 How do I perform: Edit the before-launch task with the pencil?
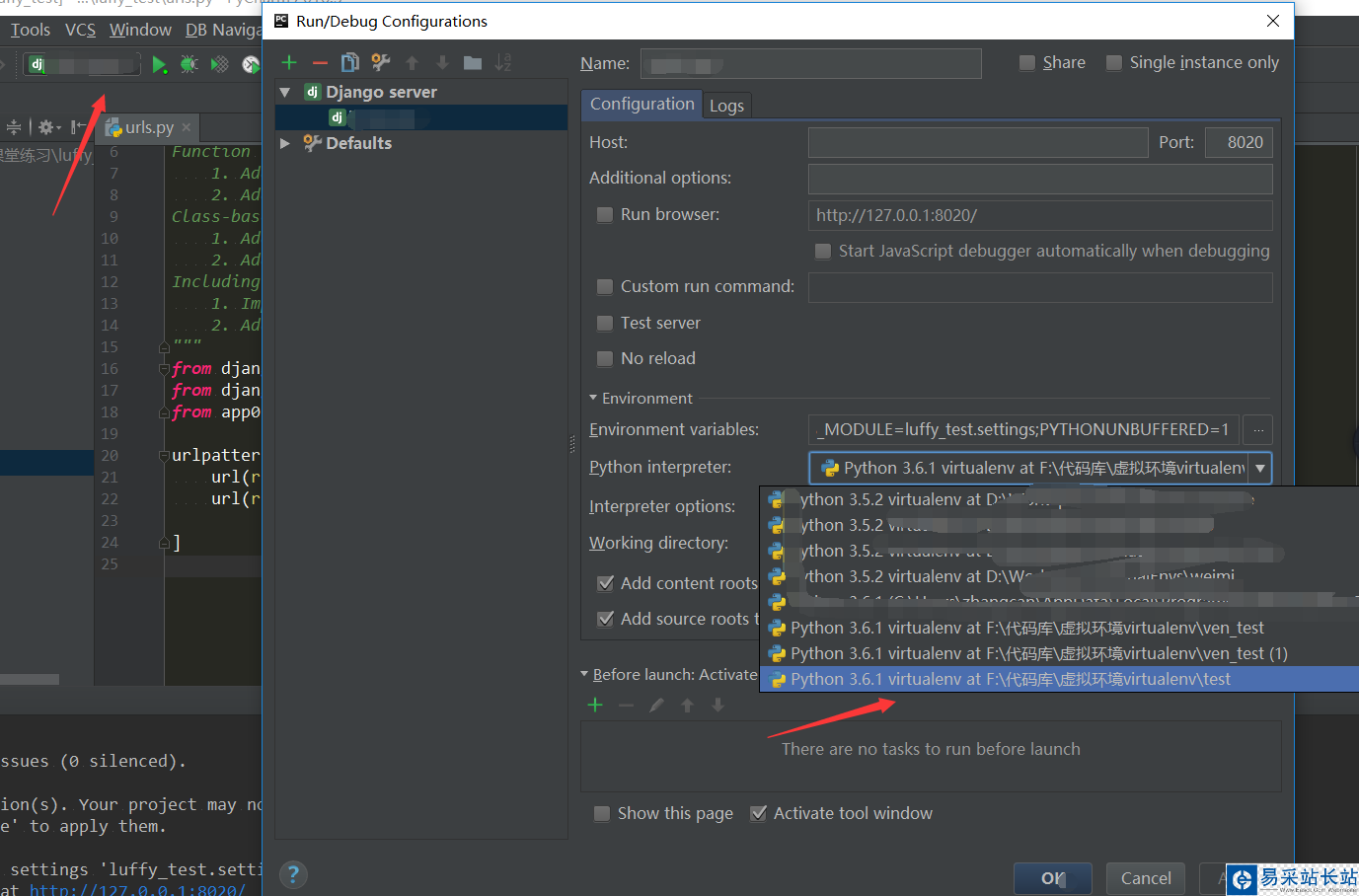point(656,705)
